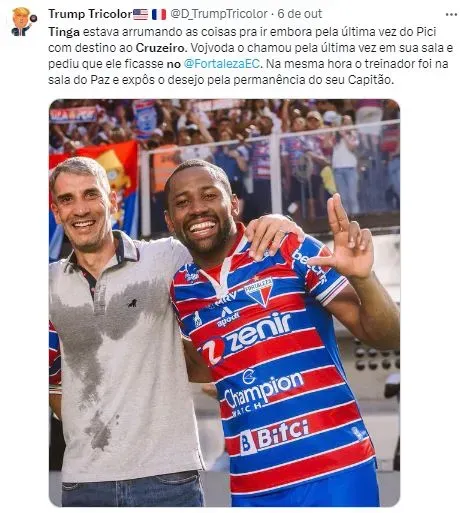Open the @D_TrumpTricolor handle link
The image size is (472, 513).
click(219, 14)
